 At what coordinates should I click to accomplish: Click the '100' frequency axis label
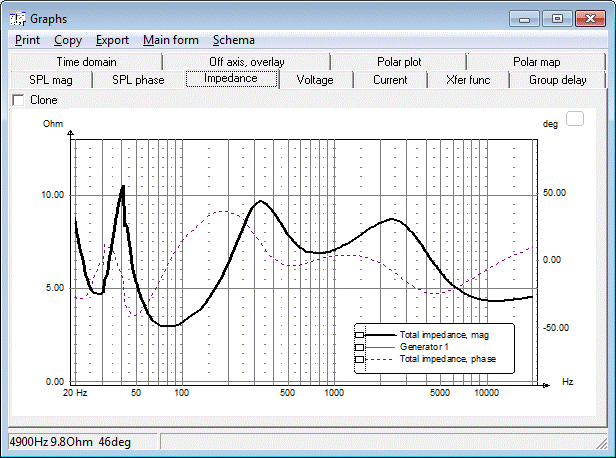coord(182,392)
